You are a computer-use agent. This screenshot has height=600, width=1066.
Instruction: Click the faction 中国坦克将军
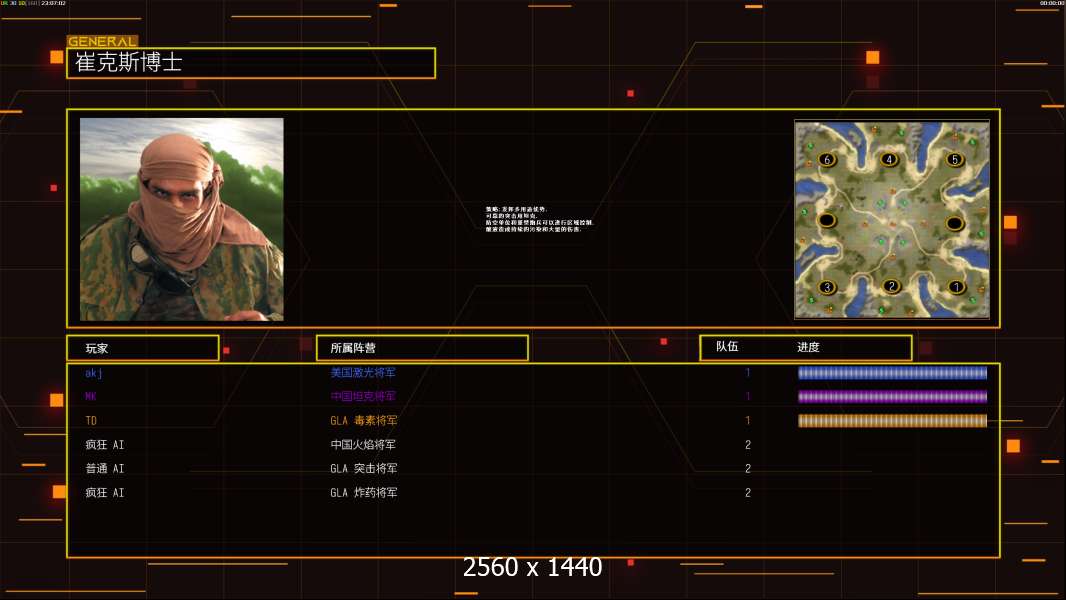[363, 396]
